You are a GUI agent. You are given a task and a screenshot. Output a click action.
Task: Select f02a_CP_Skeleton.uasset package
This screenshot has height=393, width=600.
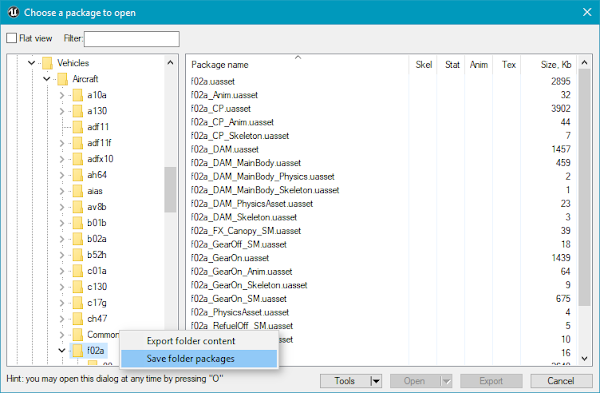pyautogui.click(x=240, y=136)
